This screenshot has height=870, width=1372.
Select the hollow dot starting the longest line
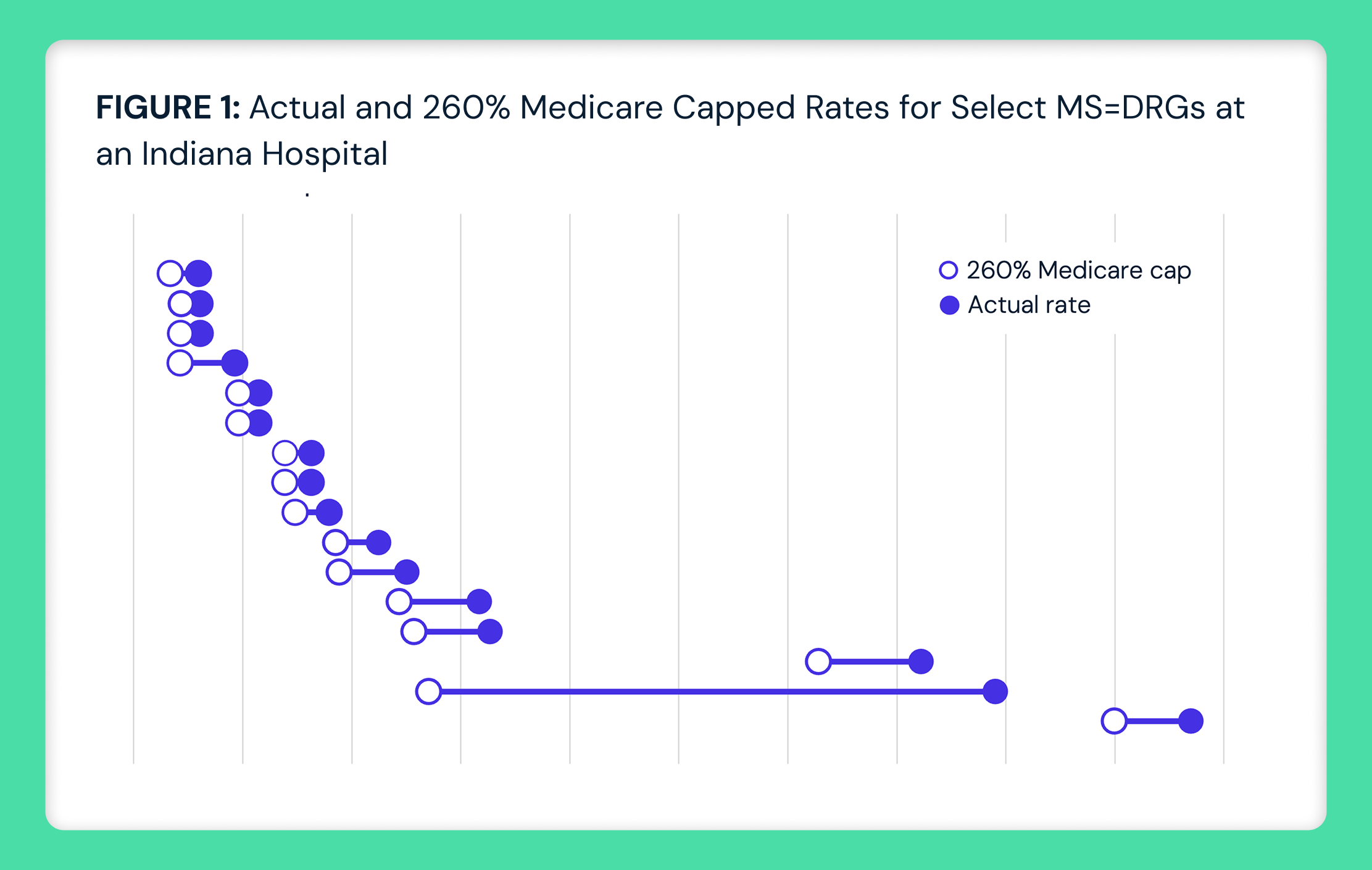click(428, 691)
